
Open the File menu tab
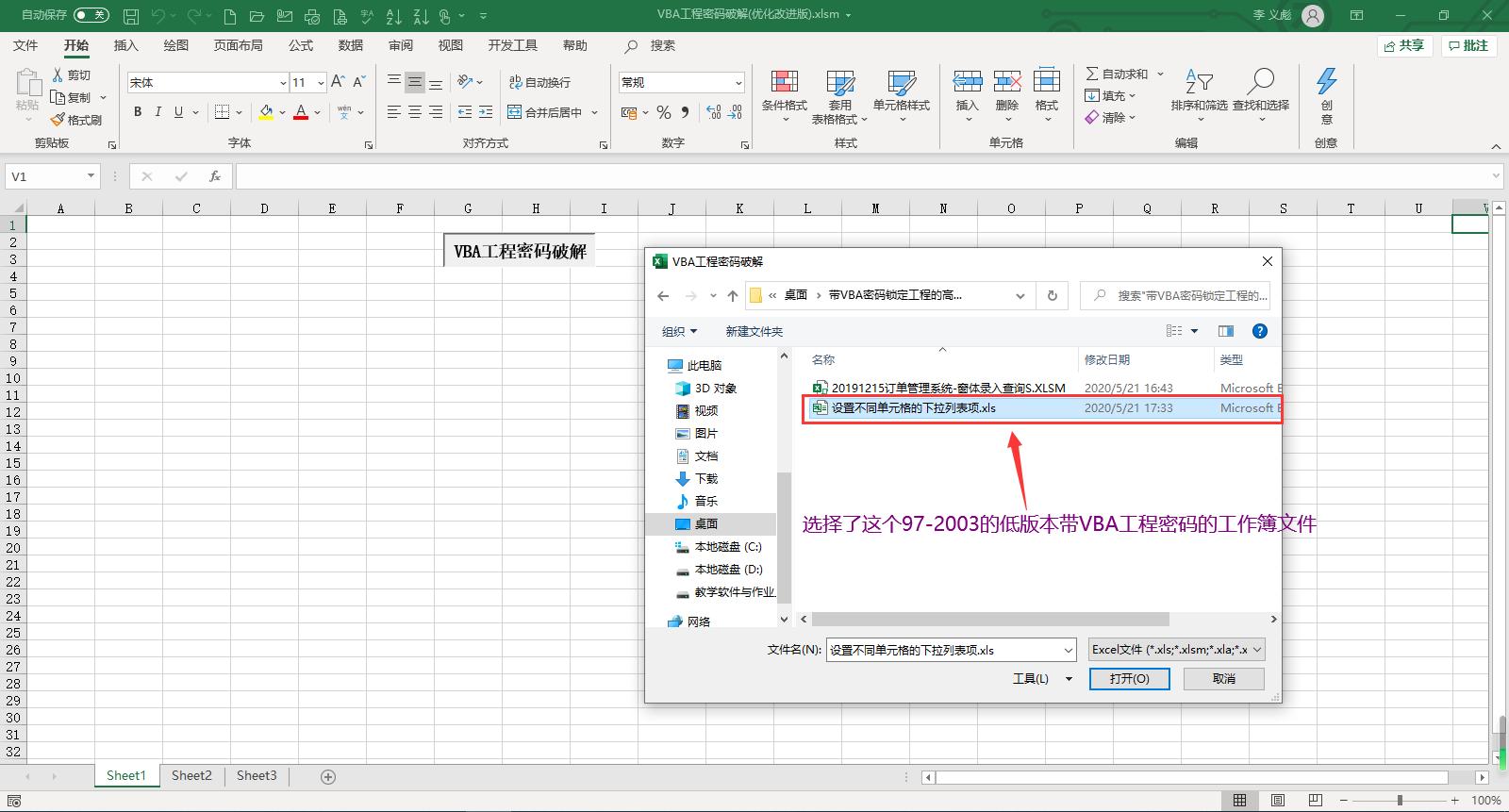click(x=25, y=45)
